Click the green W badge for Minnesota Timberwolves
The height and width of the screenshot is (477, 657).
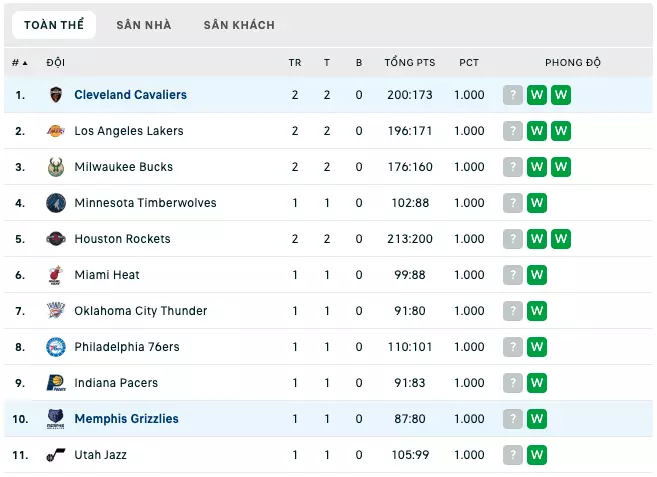[537, 203]
